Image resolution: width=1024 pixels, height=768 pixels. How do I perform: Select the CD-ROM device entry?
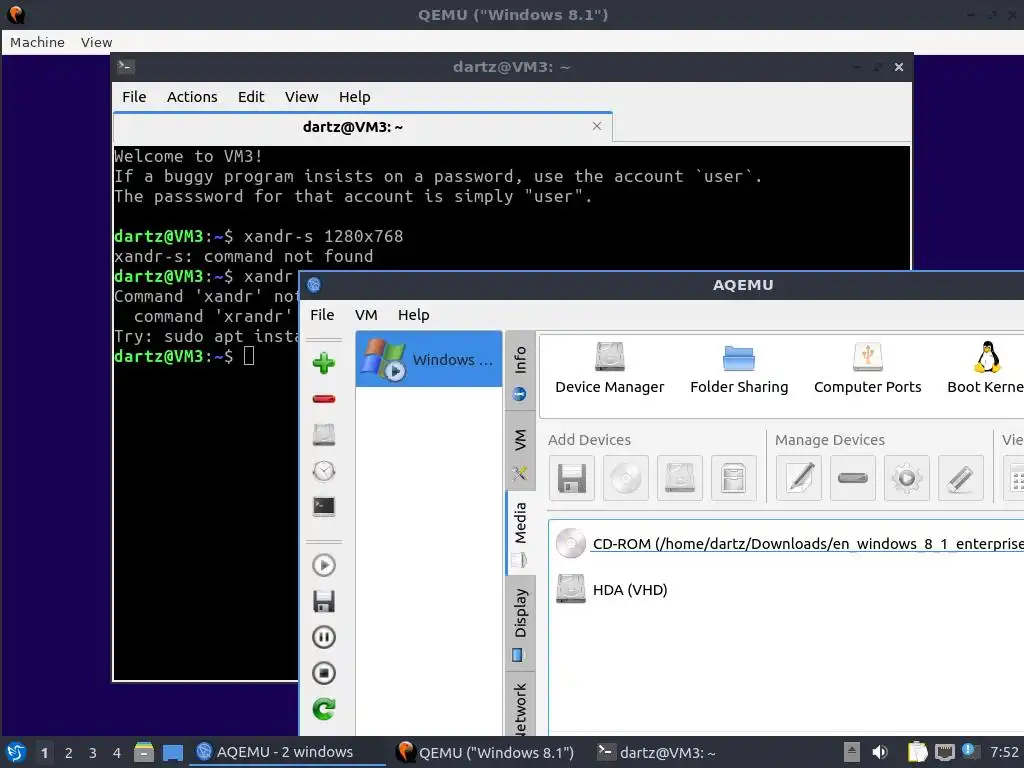[x=787, y=543]
